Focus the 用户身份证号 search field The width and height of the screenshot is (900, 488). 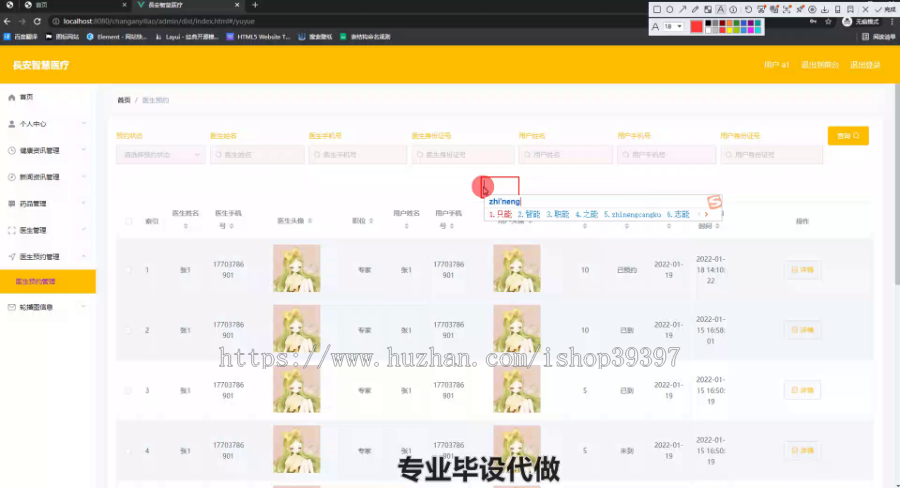771,154
